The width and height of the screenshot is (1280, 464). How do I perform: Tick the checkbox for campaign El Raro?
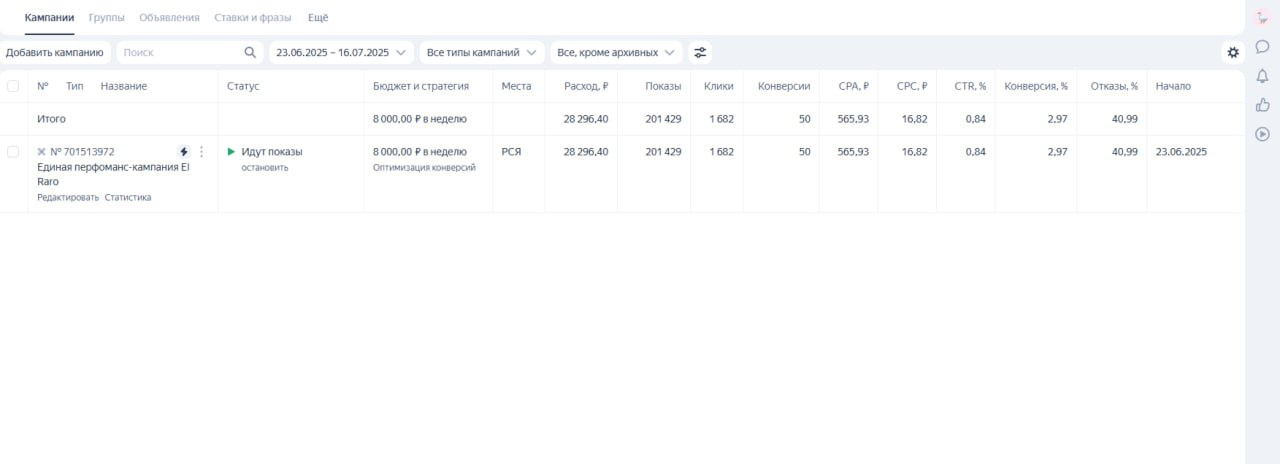[x=13, y=152]
